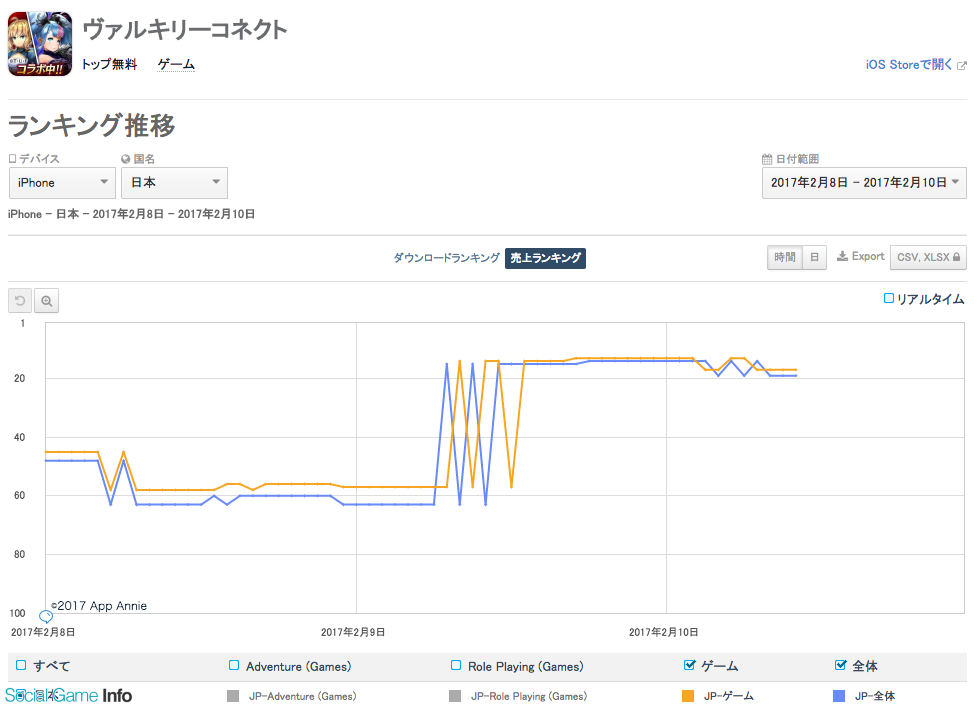Uncheck the ゲーム checkbox
Screen dimensions: 977x708
[689, 666]
